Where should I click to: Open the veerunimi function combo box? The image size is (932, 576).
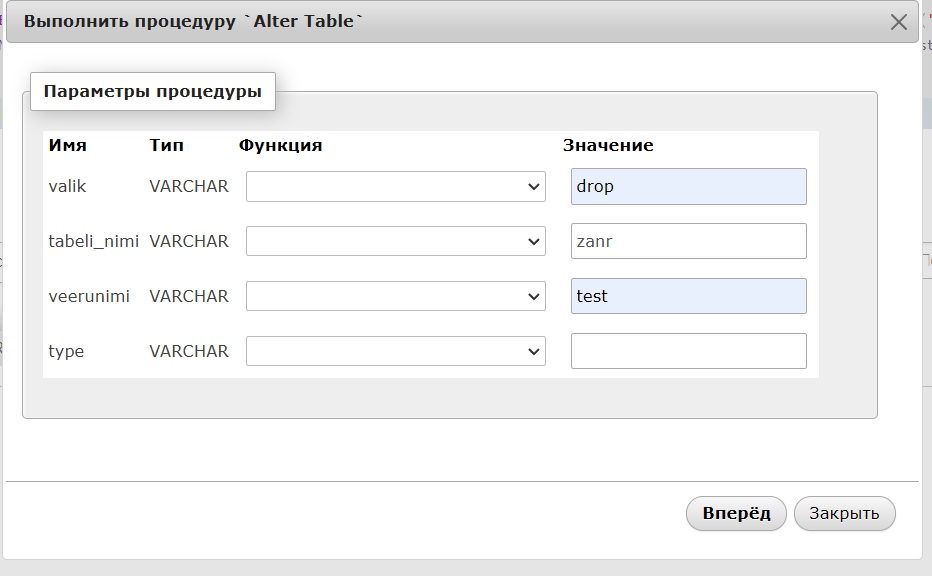pyautogui.click(x=396, y=296)
